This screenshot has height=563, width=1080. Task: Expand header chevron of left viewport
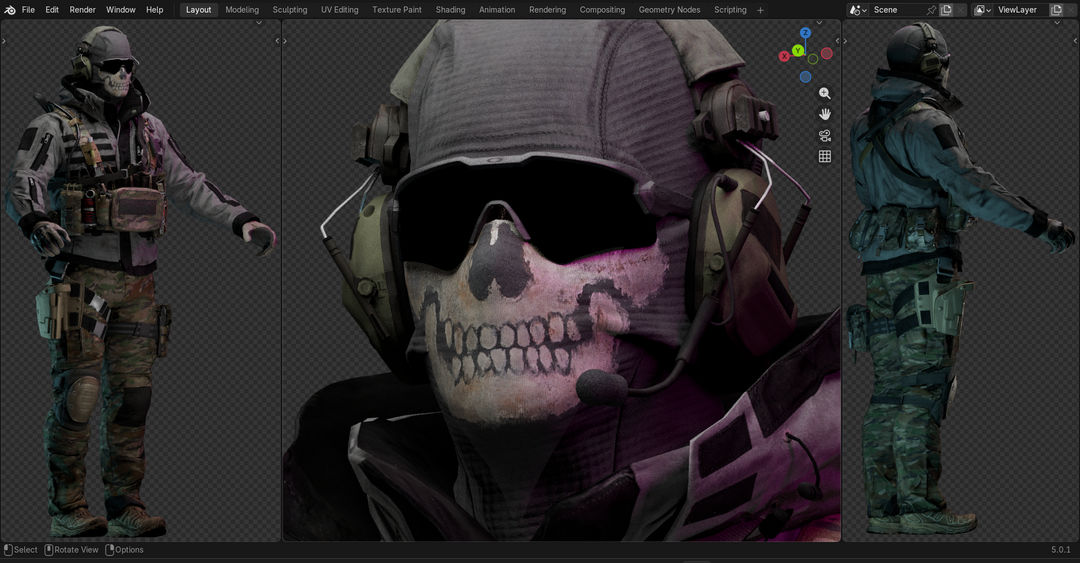(259, 23)
